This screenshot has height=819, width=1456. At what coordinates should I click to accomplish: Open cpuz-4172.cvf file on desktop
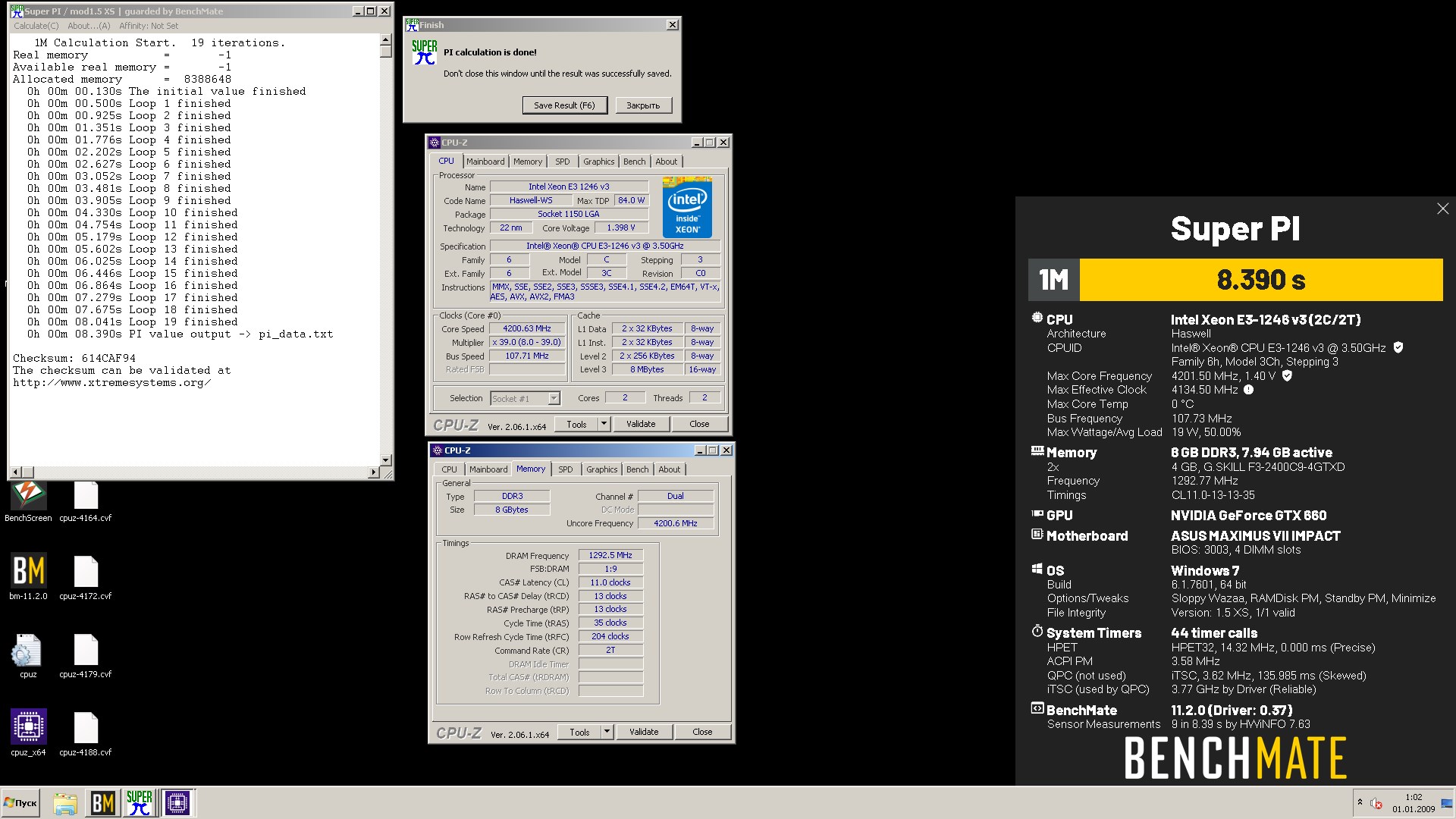[x=86, y=578]
